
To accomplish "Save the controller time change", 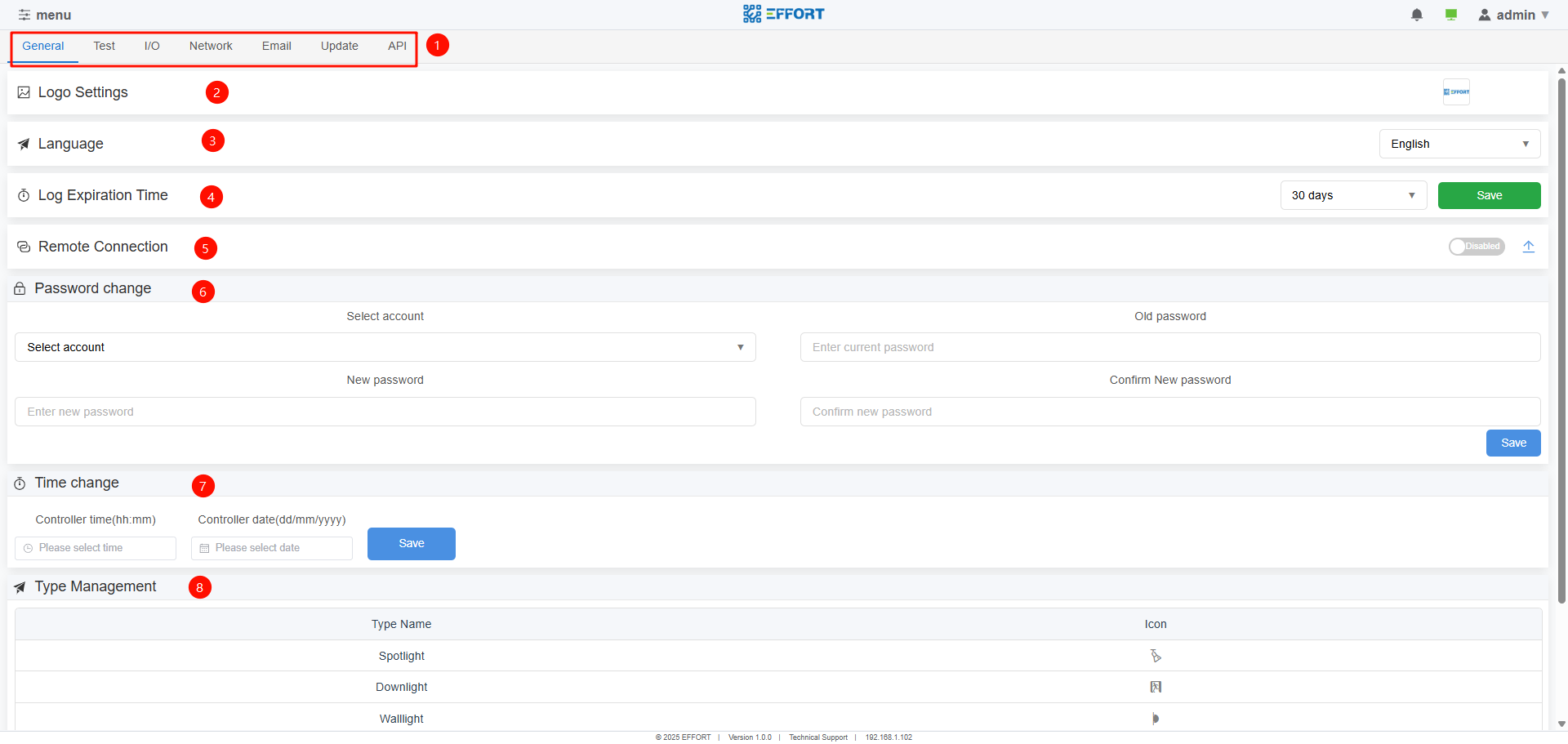I will pyautogui.click(x=411, y=544).
